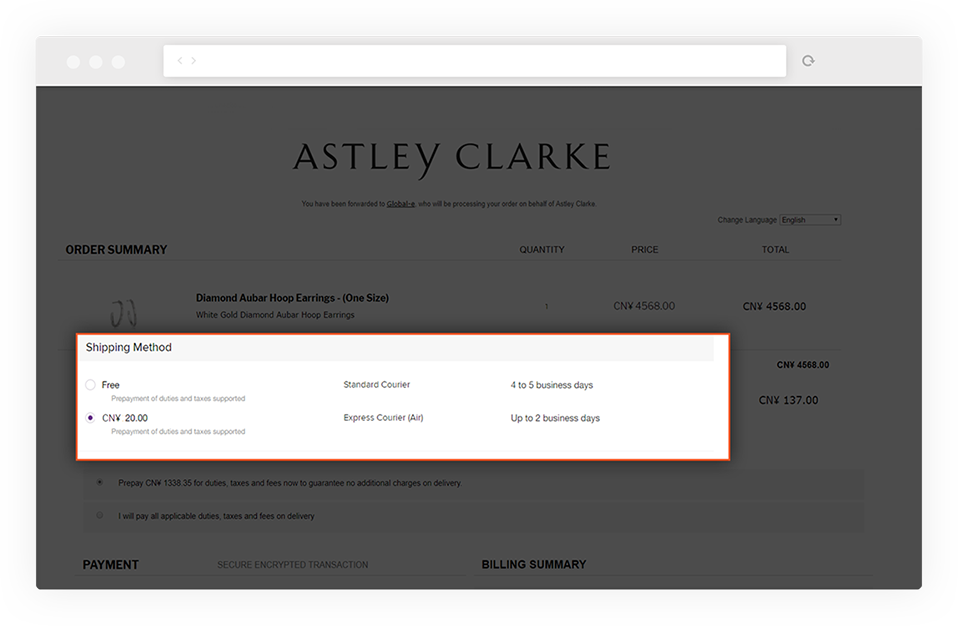Click the Diamond Aubar Hoop Earrings product title
Image resolution: width=958 pixels, height=626 pixels.
[x=292, y=298]
